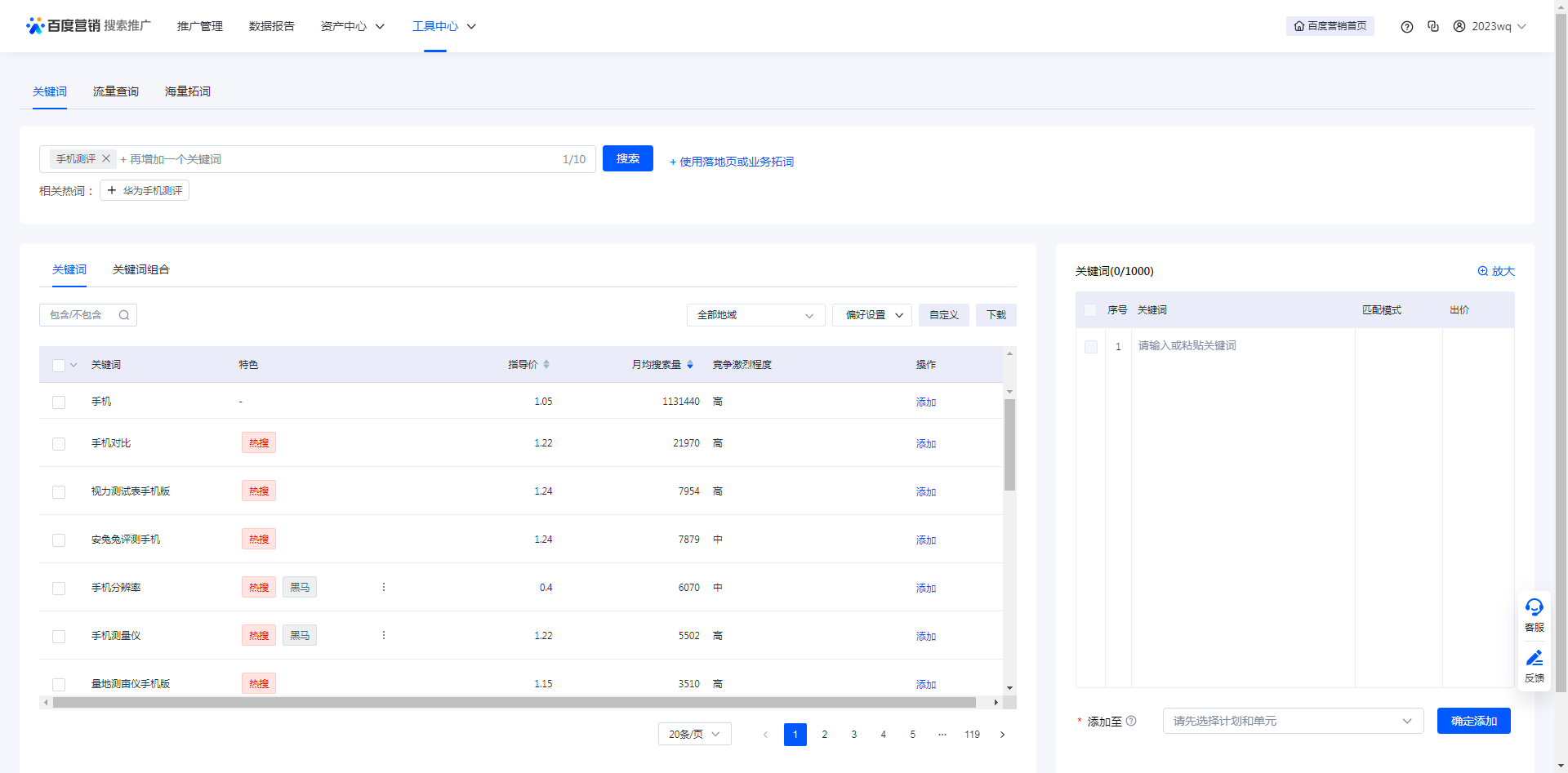The width and height of the screenshot is (1568, 773).
Task: Go to page 3 of results
Action: [853, 734]
